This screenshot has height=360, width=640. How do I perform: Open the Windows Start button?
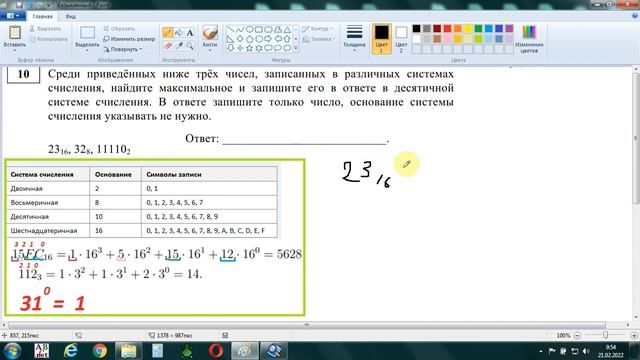[12, 351]
